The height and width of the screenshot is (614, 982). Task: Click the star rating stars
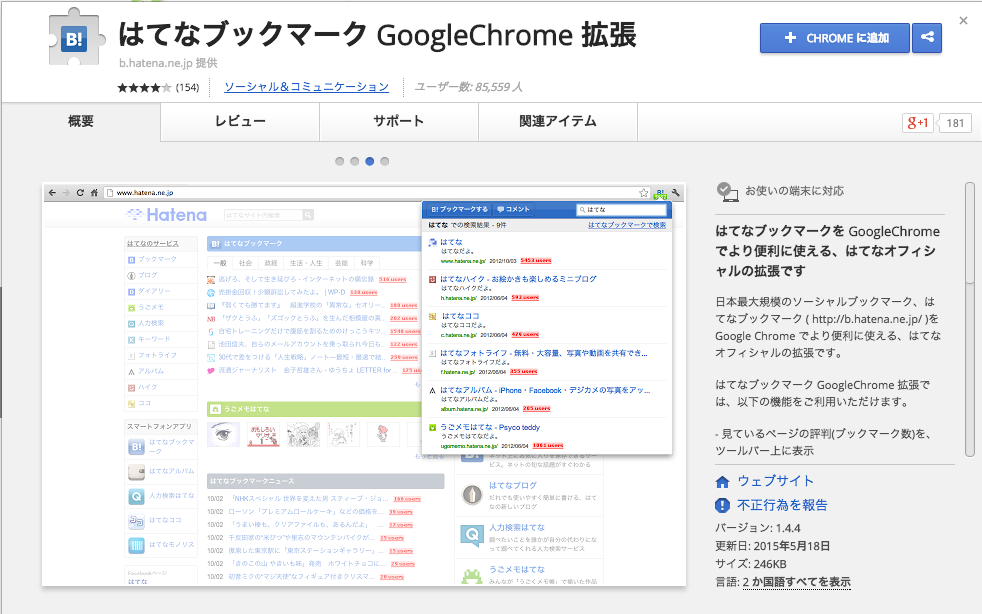pyautogui.click(x=144, y=88)
